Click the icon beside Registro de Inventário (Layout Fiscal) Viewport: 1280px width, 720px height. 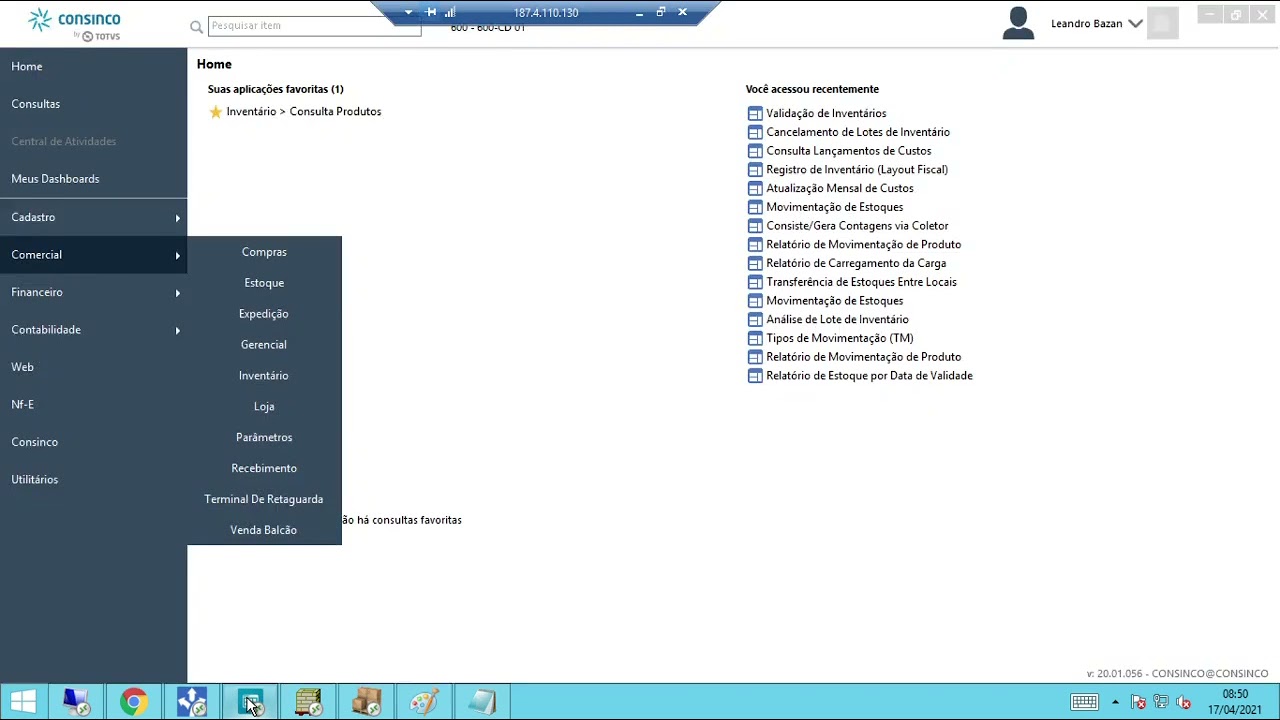pyautogui.click(x=755, y=170)
